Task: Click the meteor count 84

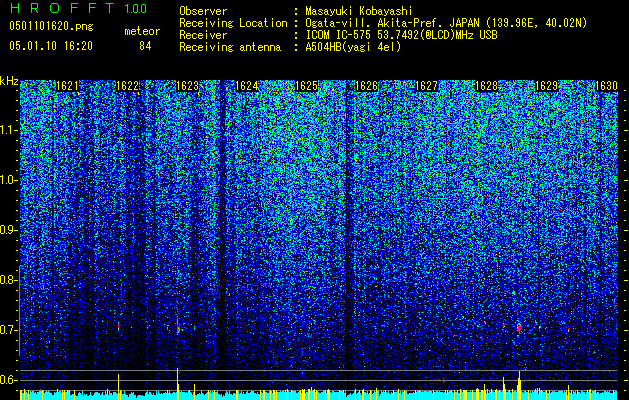Action: 145,46
